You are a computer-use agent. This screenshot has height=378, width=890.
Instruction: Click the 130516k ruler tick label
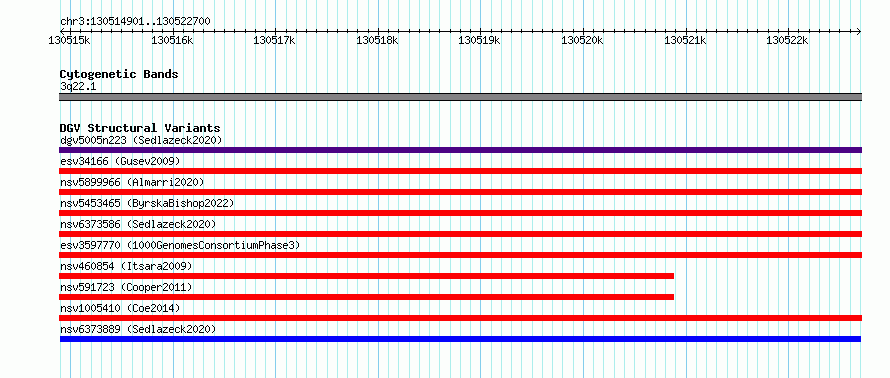tap(173, 40)
